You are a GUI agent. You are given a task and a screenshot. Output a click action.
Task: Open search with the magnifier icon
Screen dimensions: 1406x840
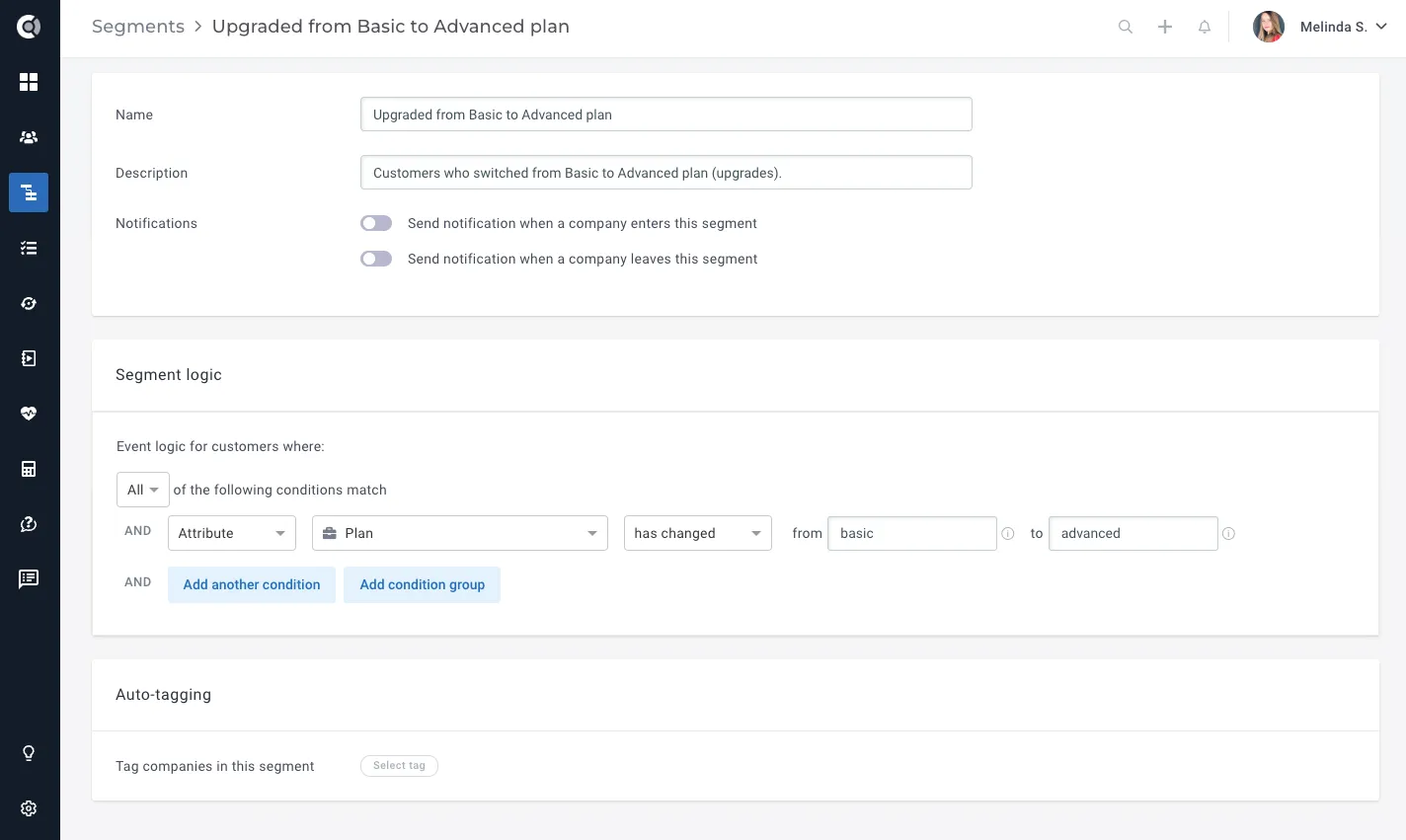[x=1126, y=27]
